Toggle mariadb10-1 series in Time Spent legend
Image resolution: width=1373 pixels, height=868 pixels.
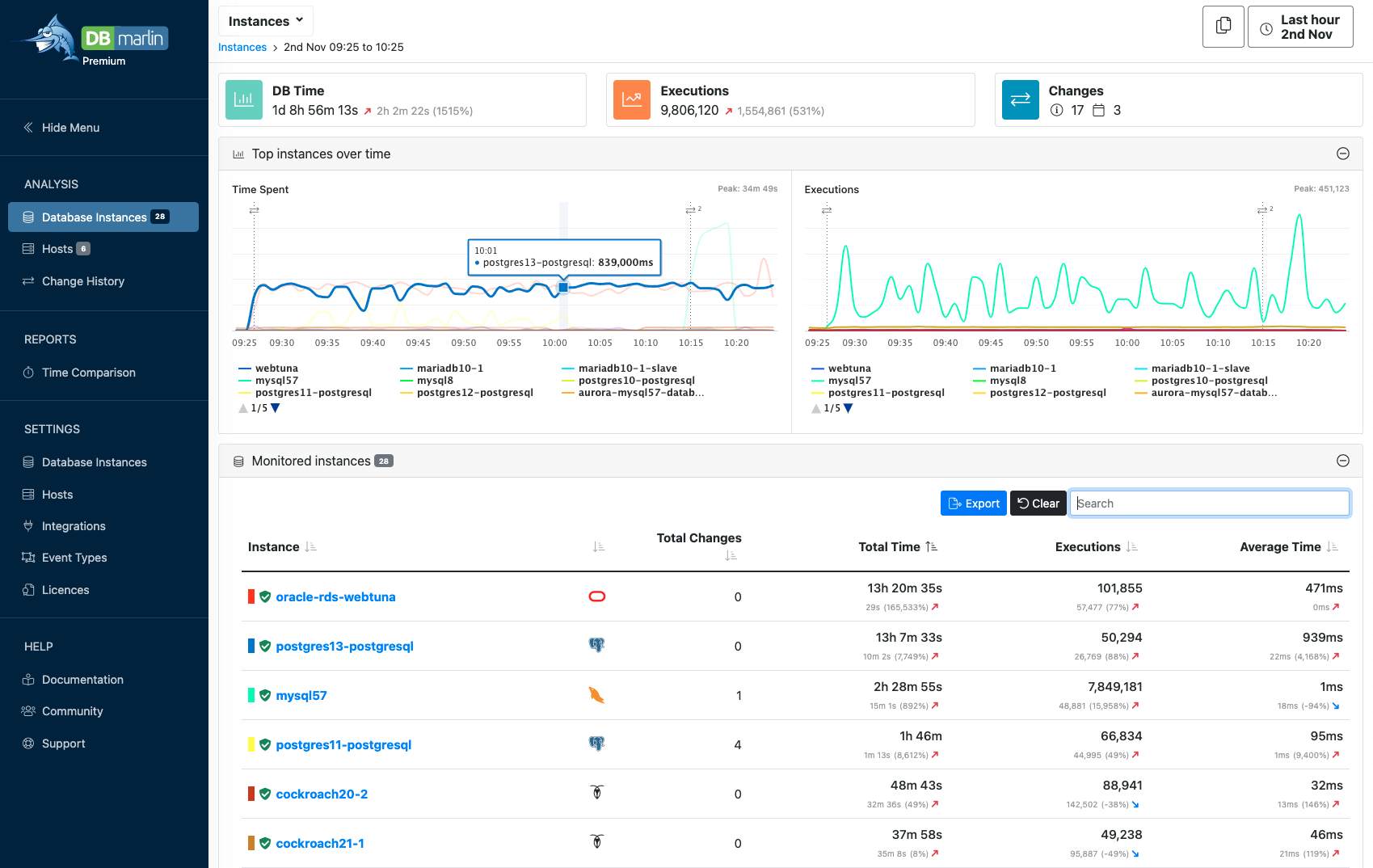tap(442, 369)
